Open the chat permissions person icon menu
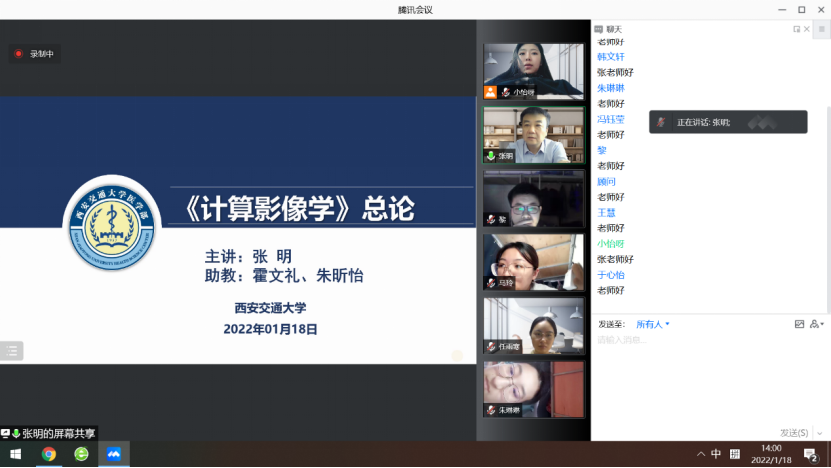The height and width of the screenshot is (468, 831). pos(816,324)
